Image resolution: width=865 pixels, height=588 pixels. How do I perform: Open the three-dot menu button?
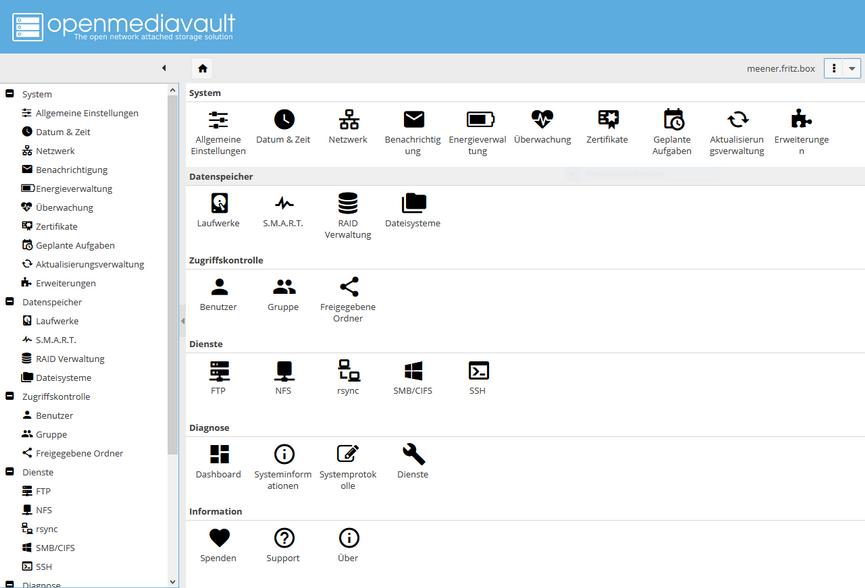(834, 68)
